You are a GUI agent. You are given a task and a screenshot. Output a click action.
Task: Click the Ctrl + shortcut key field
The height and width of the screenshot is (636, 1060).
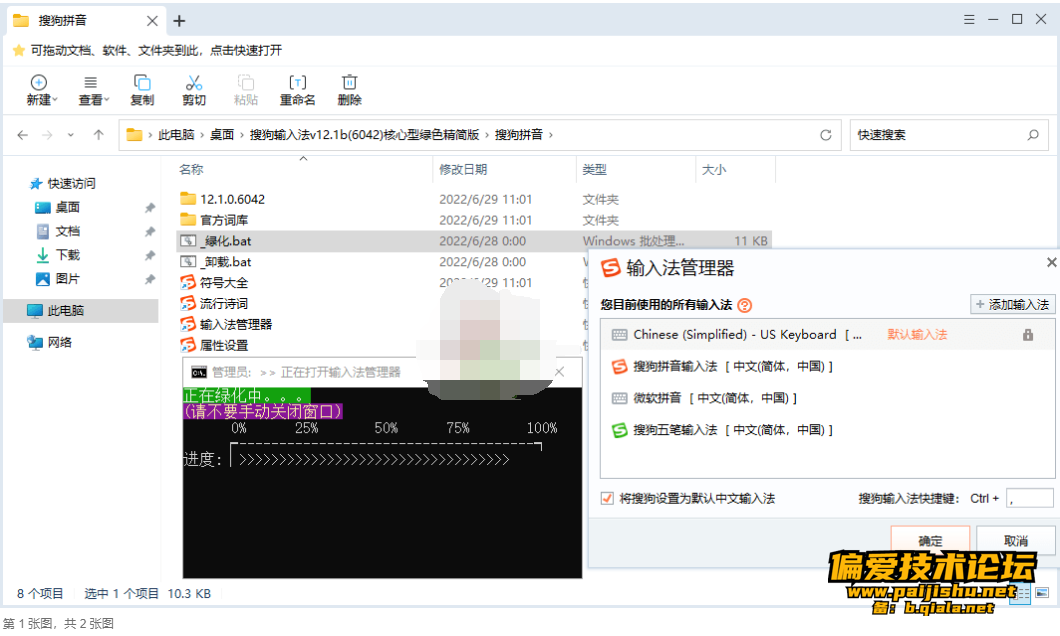coord(1030,499)
